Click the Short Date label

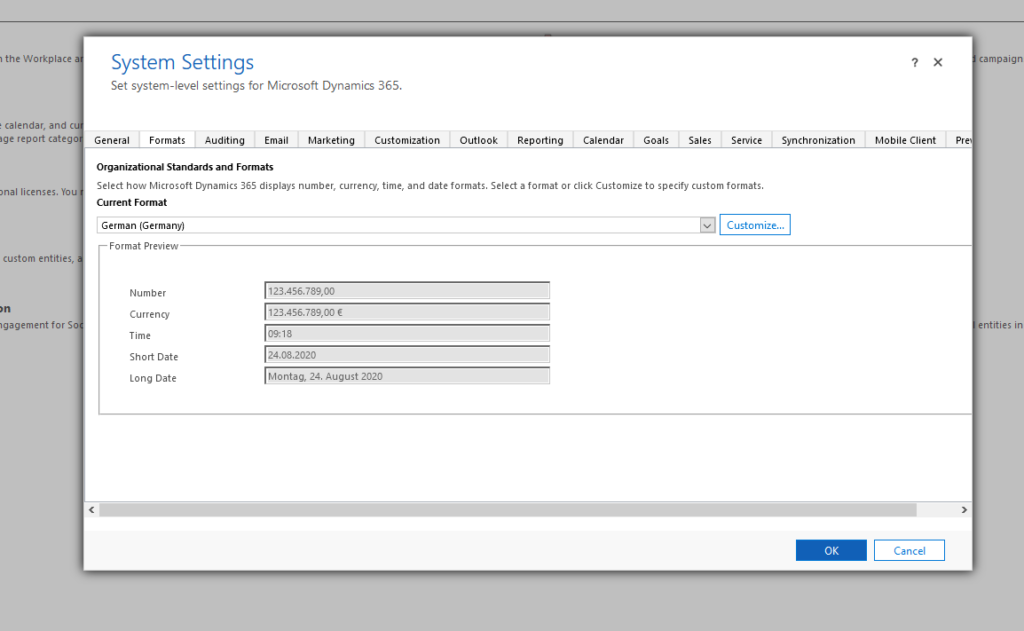pyautogui.click(x=153, y=357)
